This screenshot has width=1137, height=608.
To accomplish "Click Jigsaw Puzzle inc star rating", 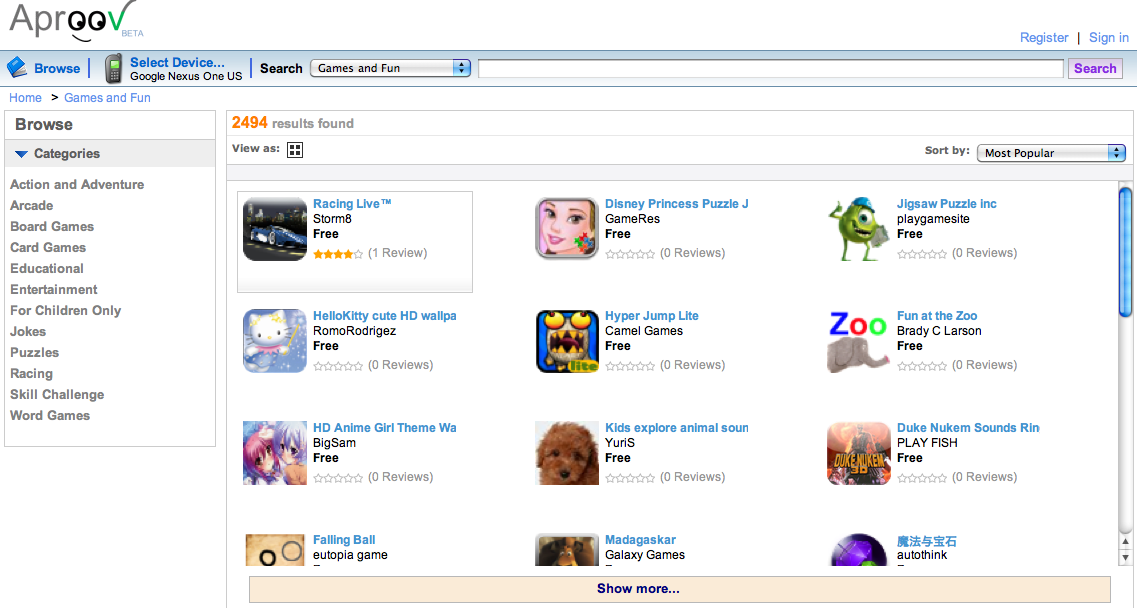I will tap(922, 254).
